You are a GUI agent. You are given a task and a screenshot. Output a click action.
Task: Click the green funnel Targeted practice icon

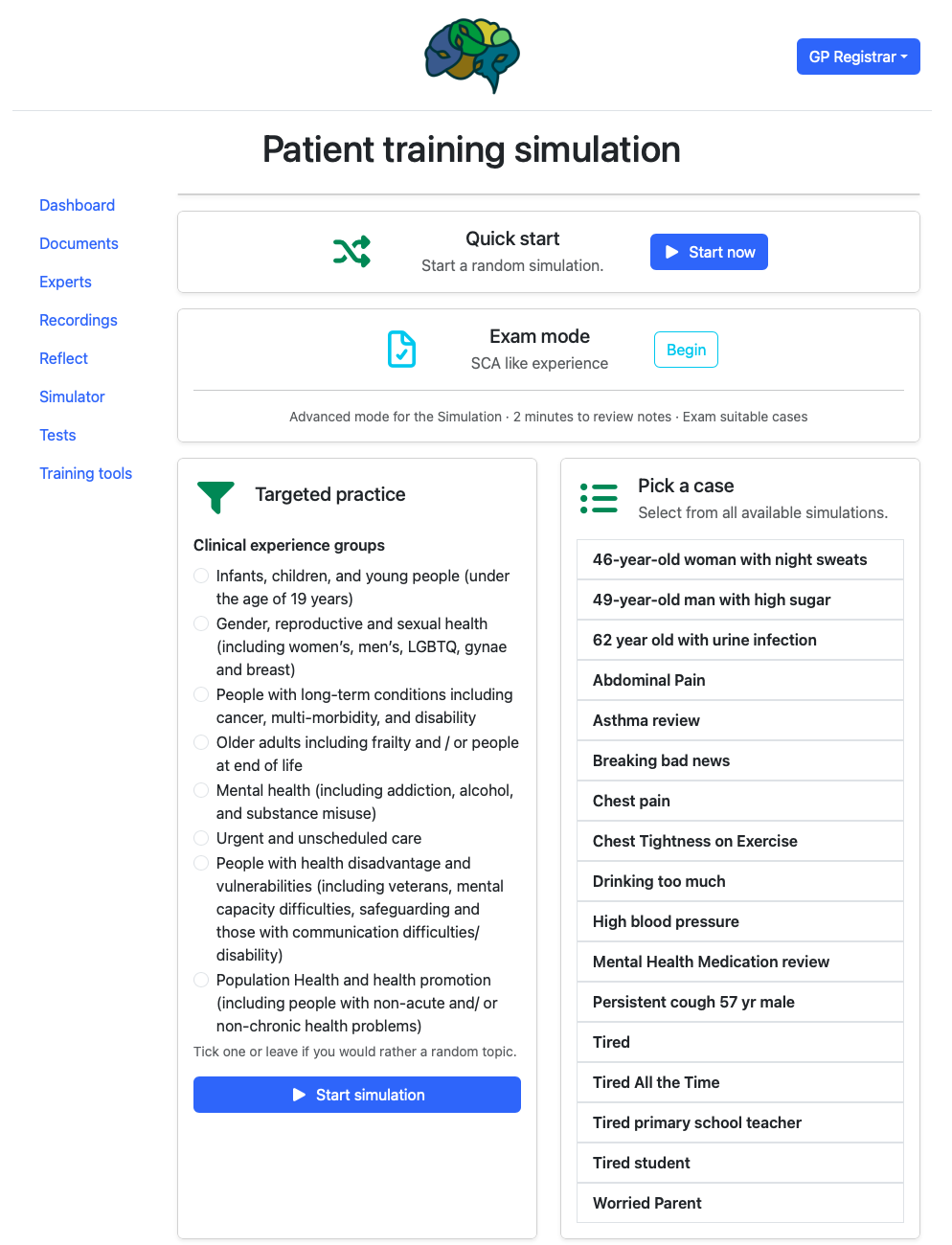point(215,496)
